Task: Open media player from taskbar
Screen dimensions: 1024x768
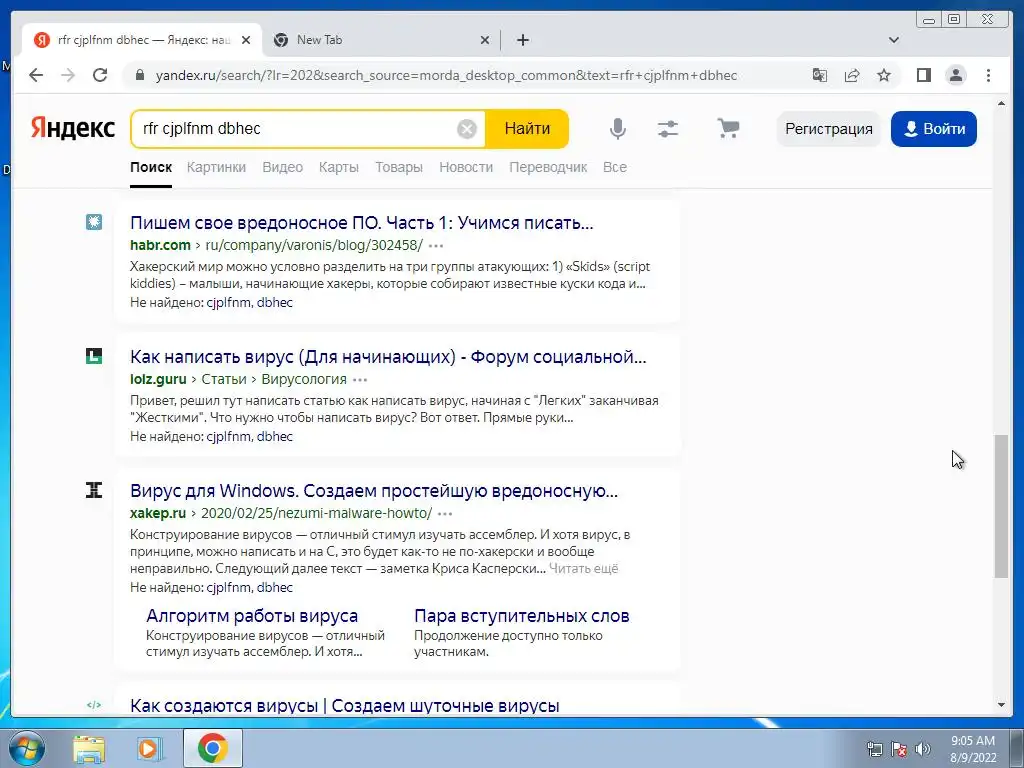Action: coord(148,748)
